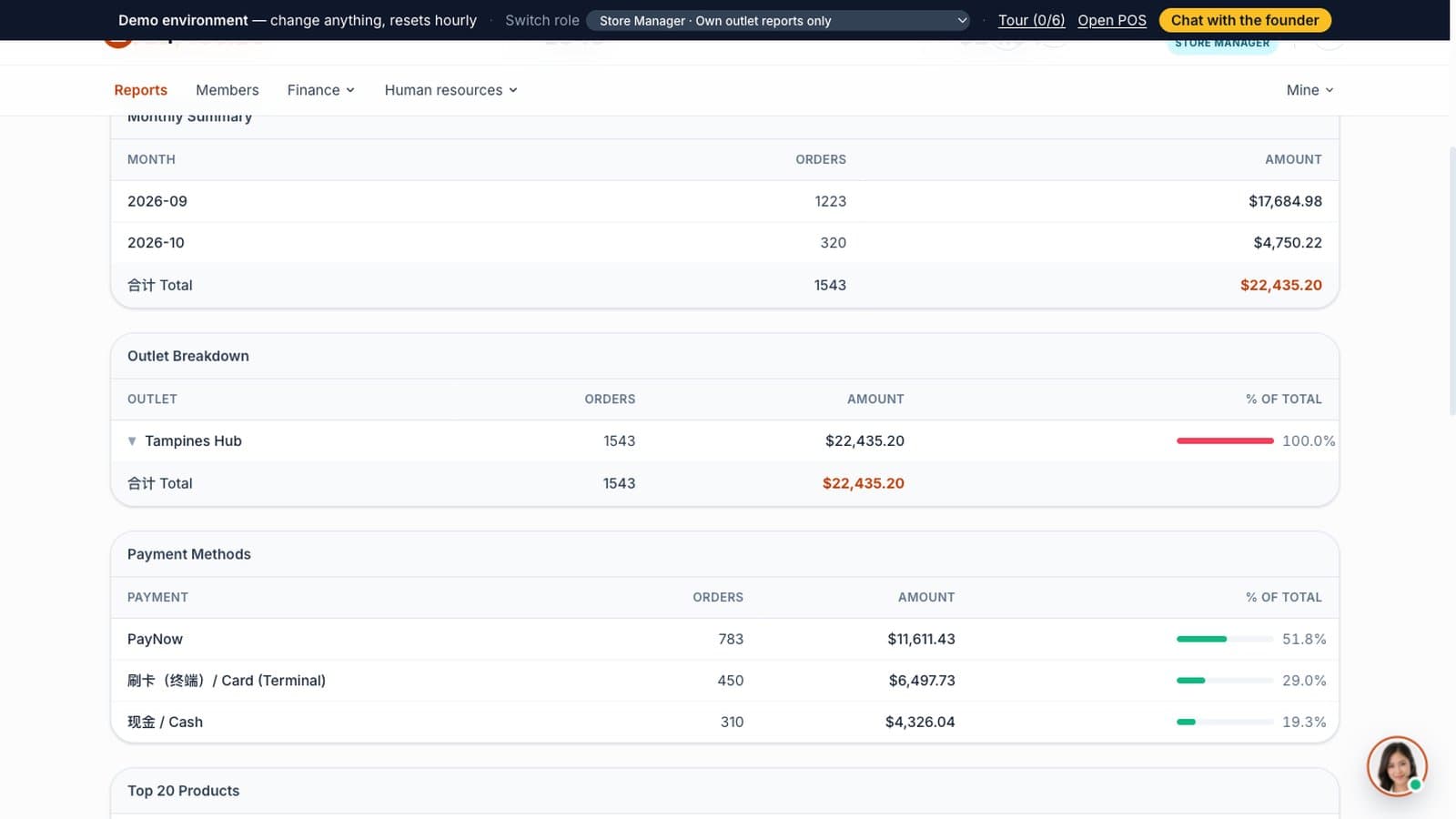The width and height of the screenshot is (1456, 819).
Task: Open the Mine dropdown menu
Action: 1309,90
